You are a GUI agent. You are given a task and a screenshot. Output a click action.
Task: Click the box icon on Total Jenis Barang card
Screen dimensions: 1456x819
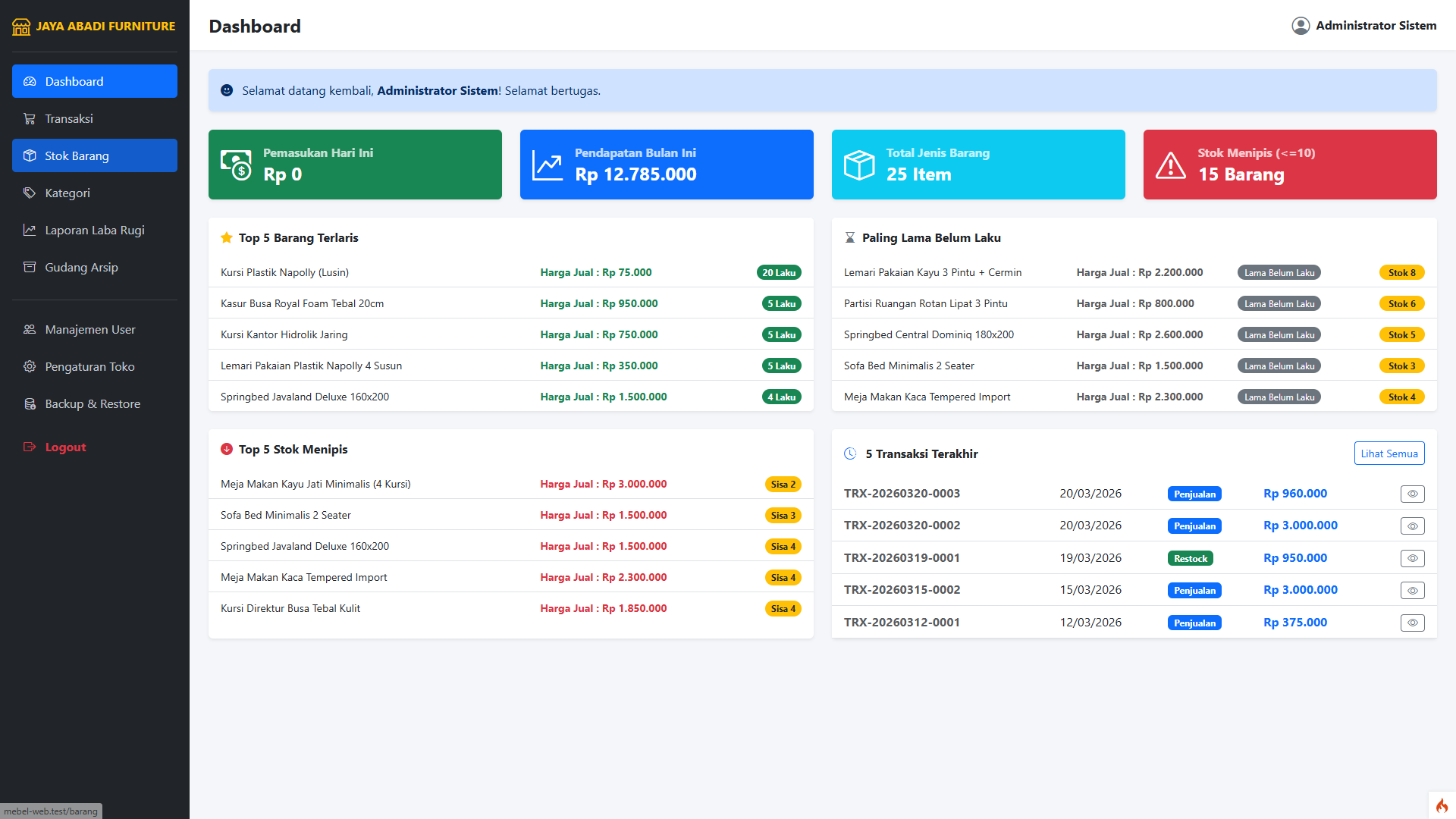859,165
